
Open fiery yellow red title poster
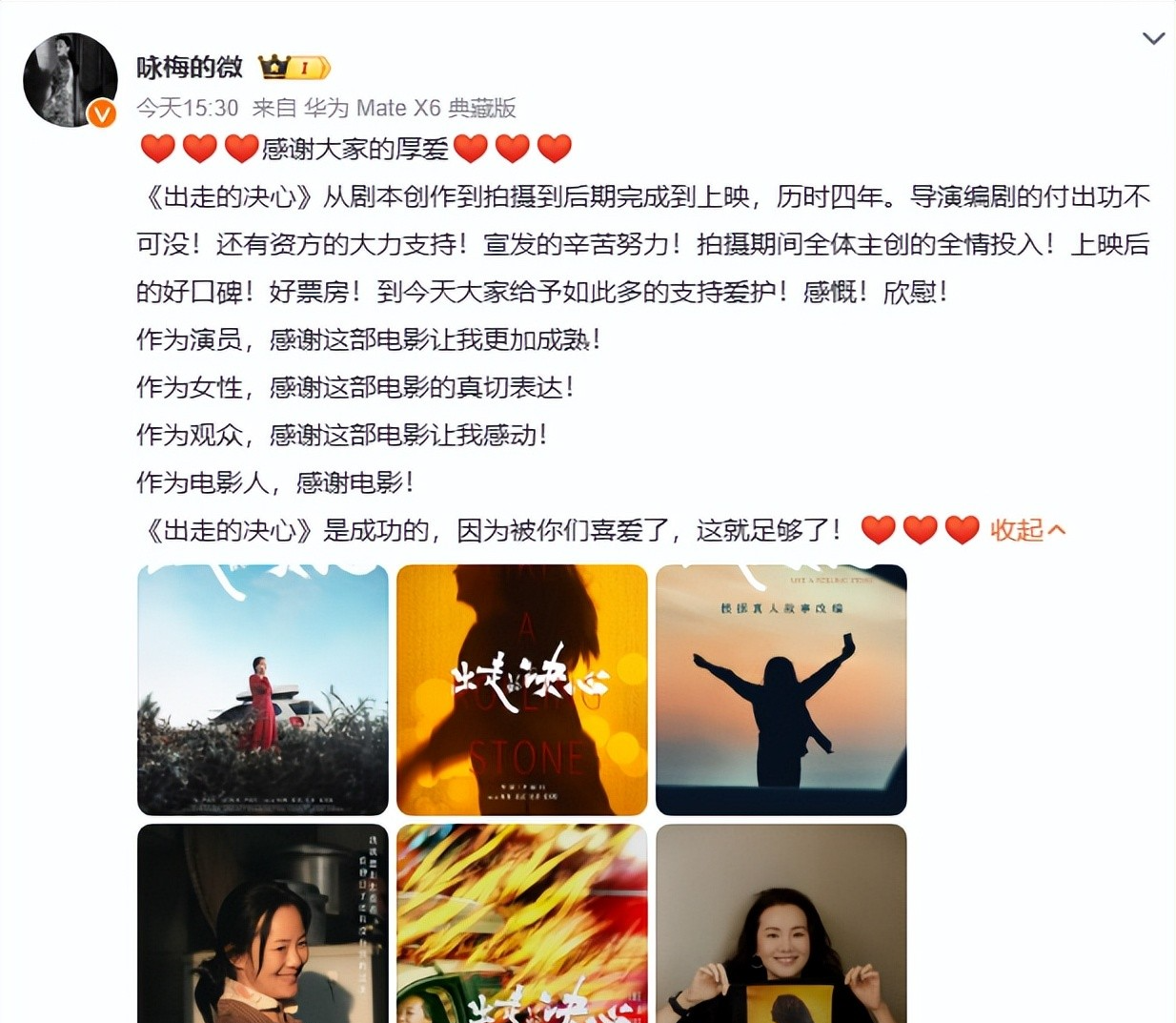[x=522, y=923]
